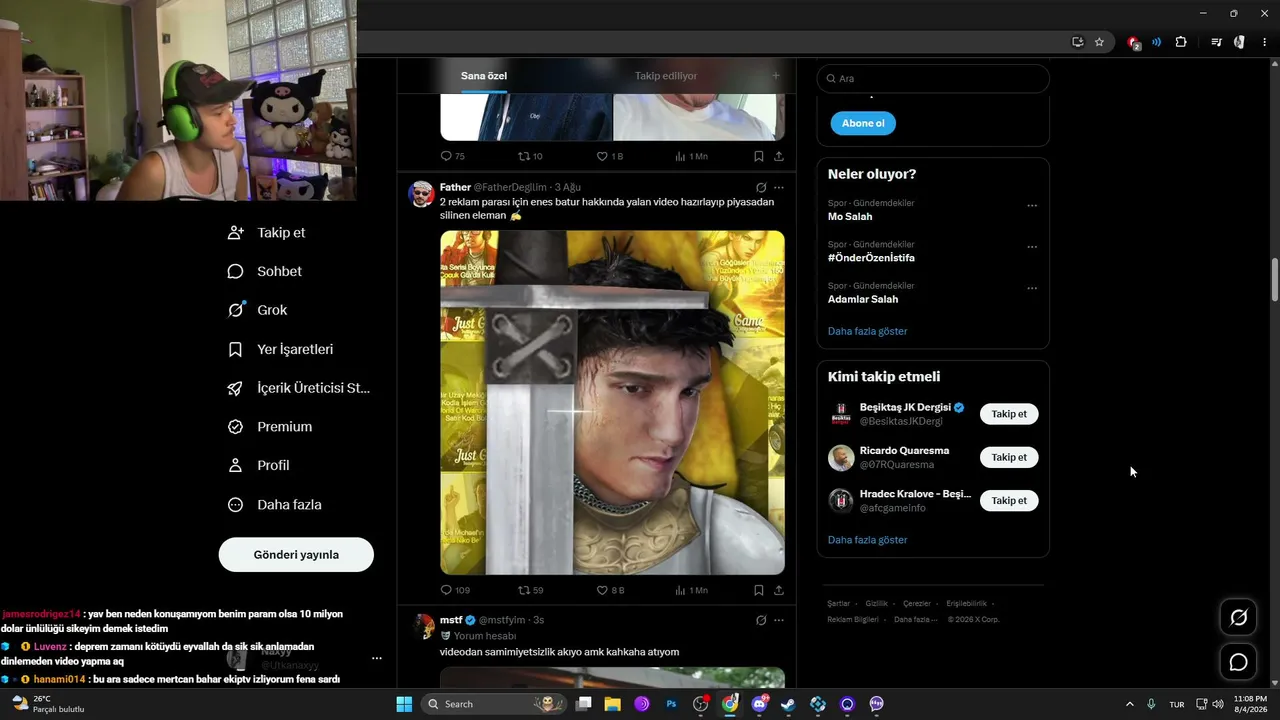Switch to the Takip ediliyor tab

(666, 76)
